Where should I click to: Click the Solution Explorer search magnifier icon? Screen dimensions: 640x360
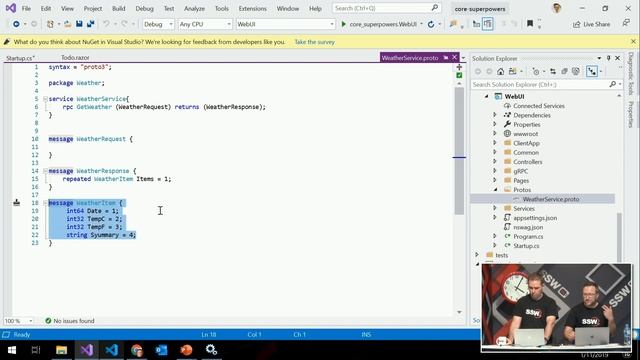(613, 84)
